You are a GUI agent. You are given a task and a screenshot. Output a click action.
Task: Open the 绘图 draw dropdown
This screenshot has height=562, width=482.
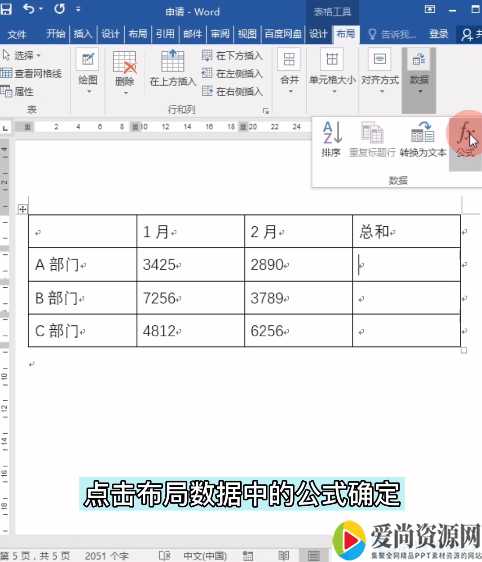click(x=88, y=72)
